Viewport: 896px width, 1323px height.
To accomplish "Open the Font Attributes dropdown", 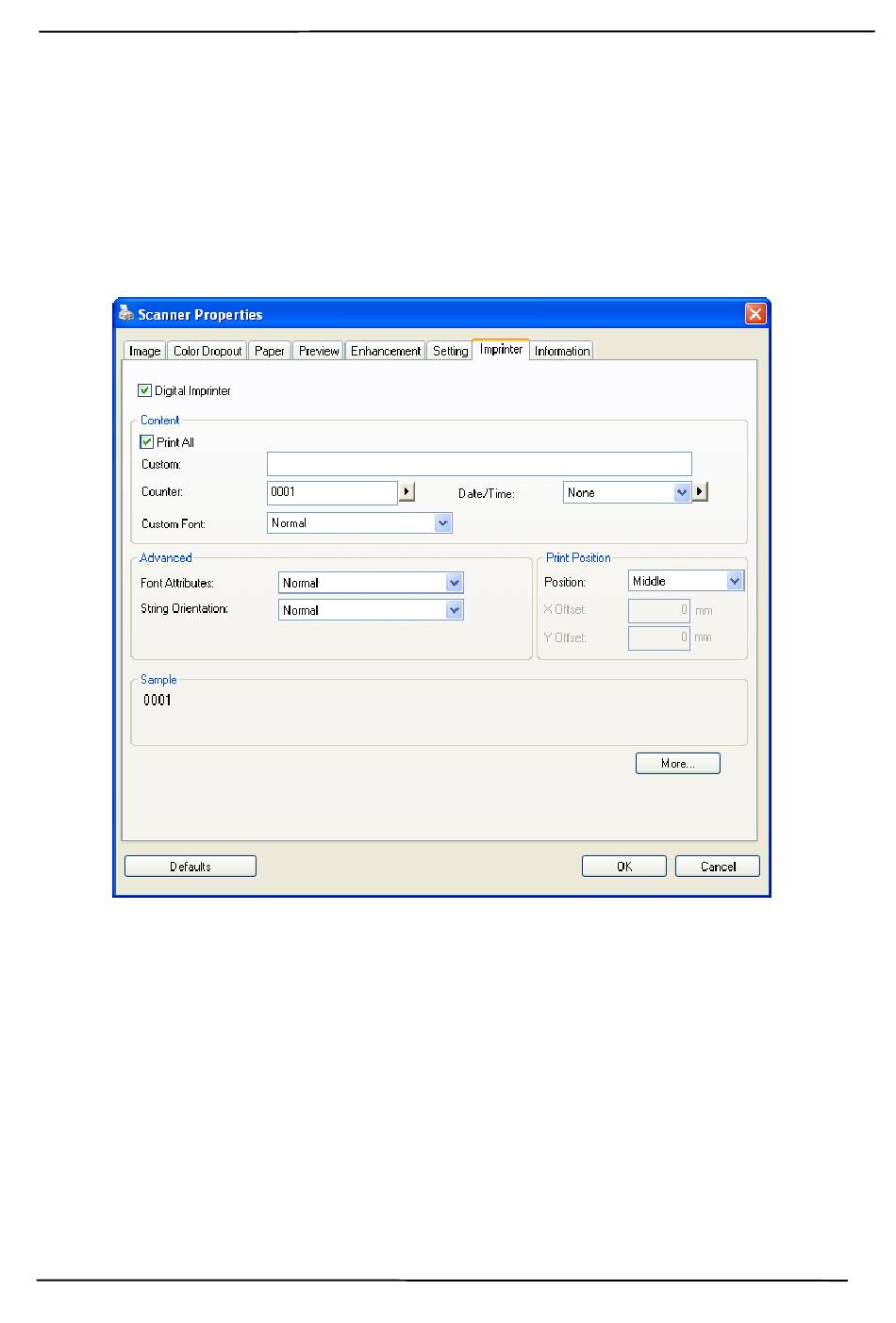I will click(454, 584).
